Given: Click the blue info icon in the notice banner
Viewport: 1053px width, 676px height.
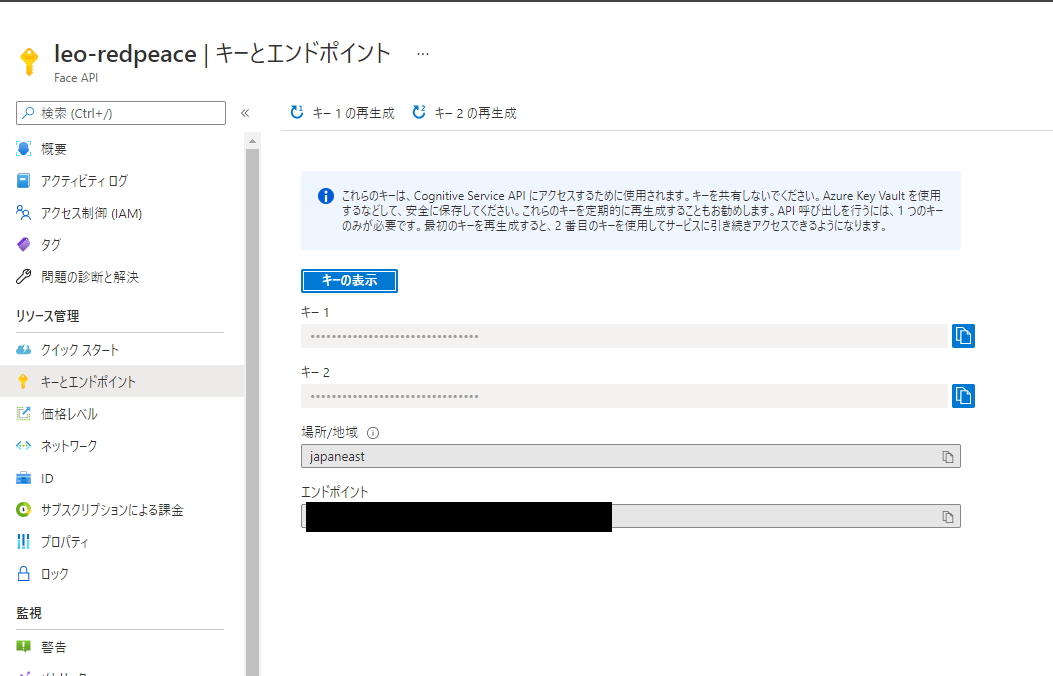Looking at the screenshot, I should (326, 196).
